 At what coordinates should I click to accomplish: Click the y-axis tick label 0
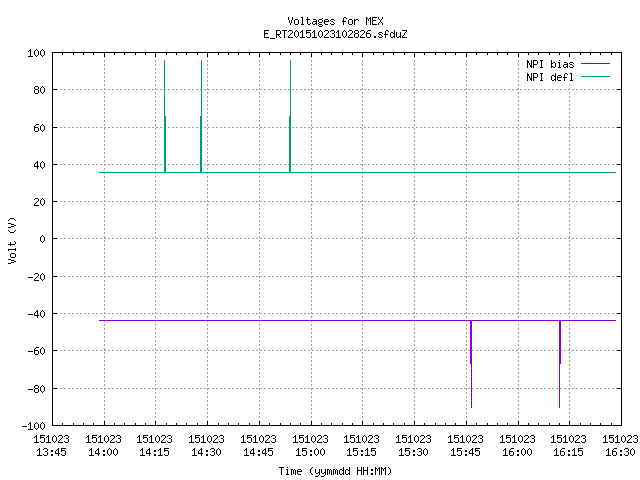click(x=42, y=239)
